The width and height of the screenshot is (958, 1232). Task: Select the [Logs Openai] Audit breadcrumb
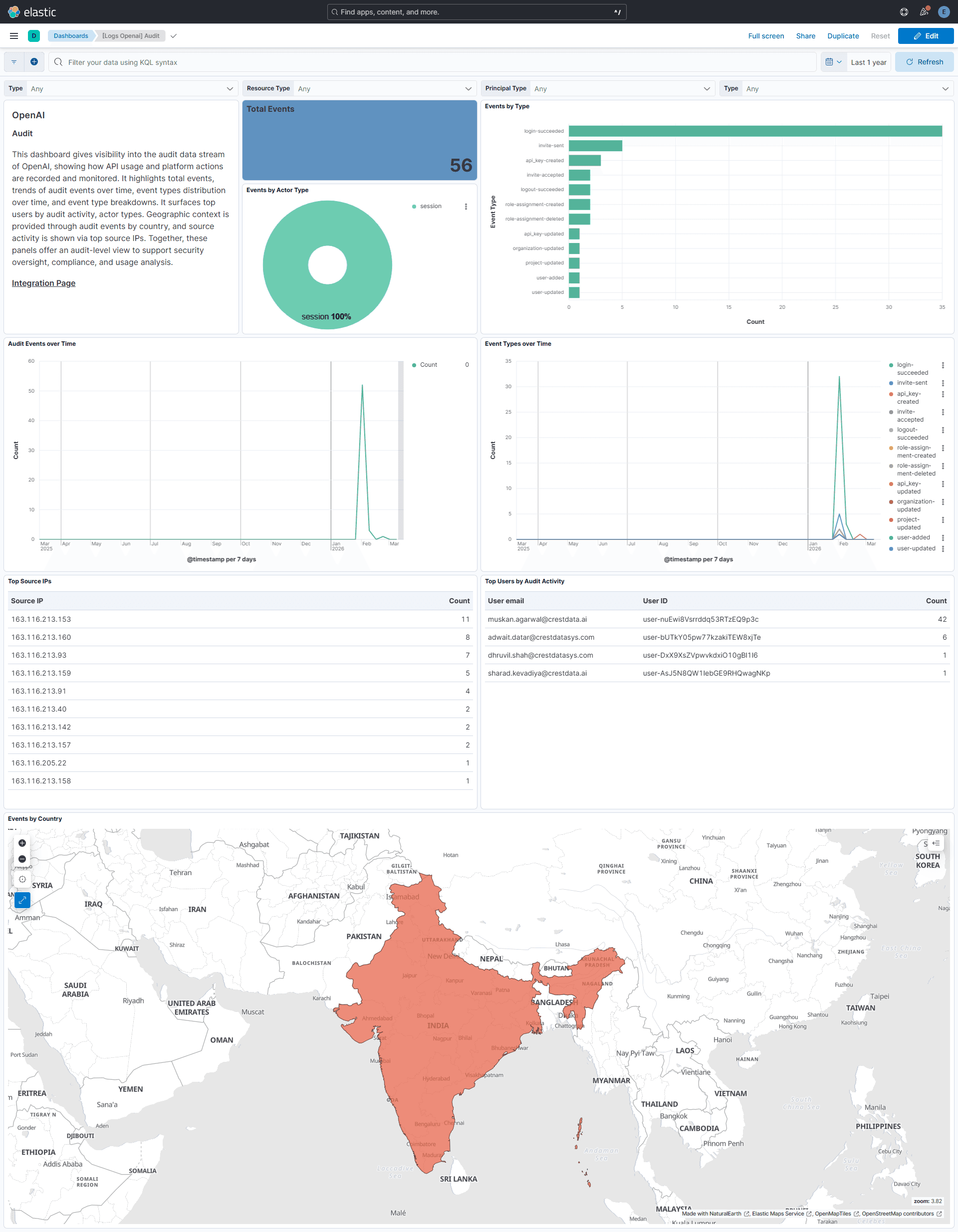point(131,36)
